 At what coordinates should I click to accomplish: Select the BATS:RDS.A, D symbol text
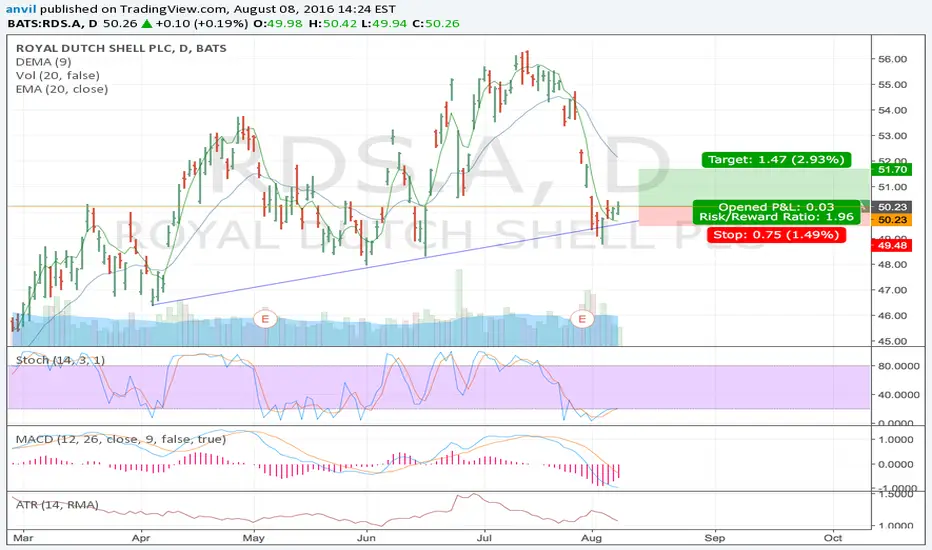click(52, 24)
